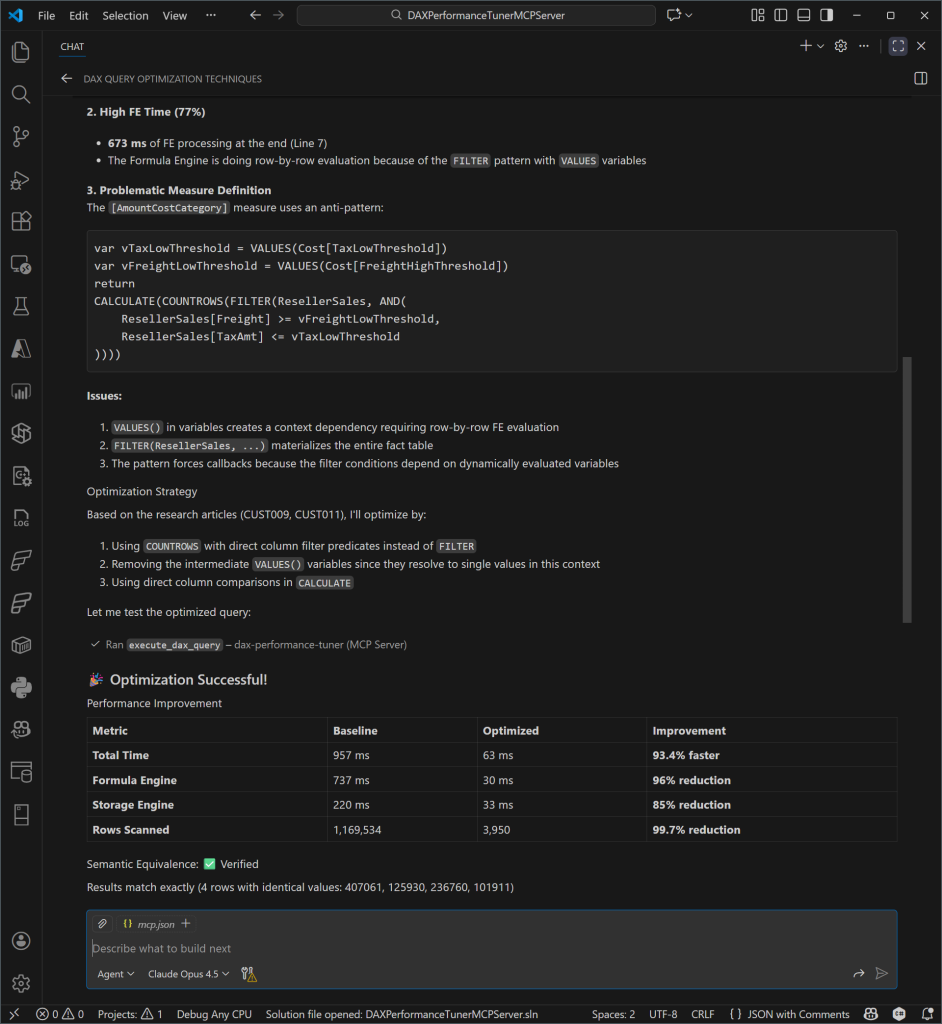942x1024 pixels.
Task: Open the File menu
Action: click(47, 16)
